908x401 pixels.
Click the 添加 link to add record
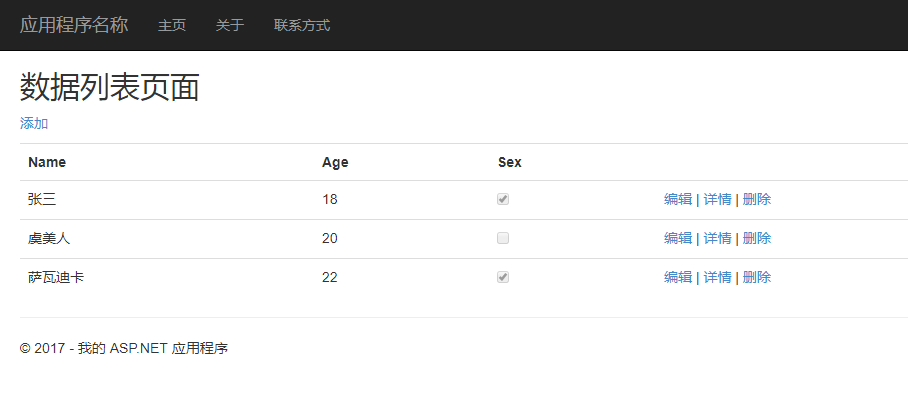coord(34,123)
